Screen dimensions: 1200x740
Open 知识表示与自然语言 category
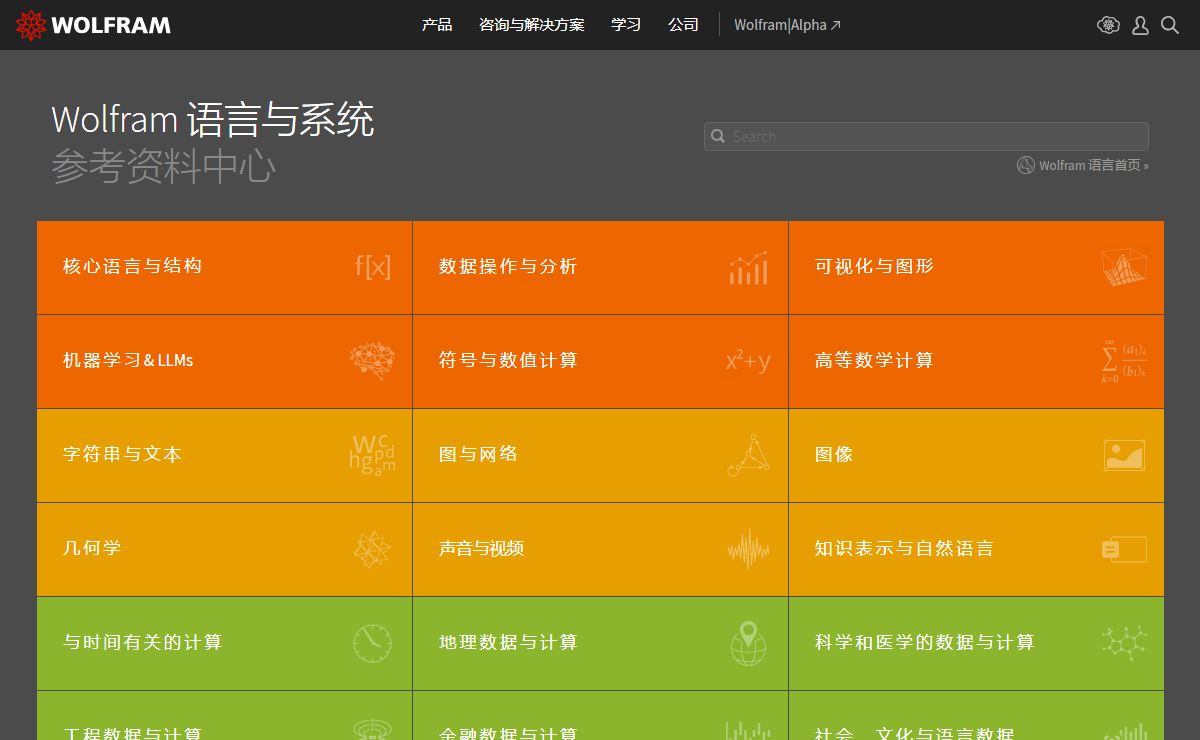coord(976,549)
